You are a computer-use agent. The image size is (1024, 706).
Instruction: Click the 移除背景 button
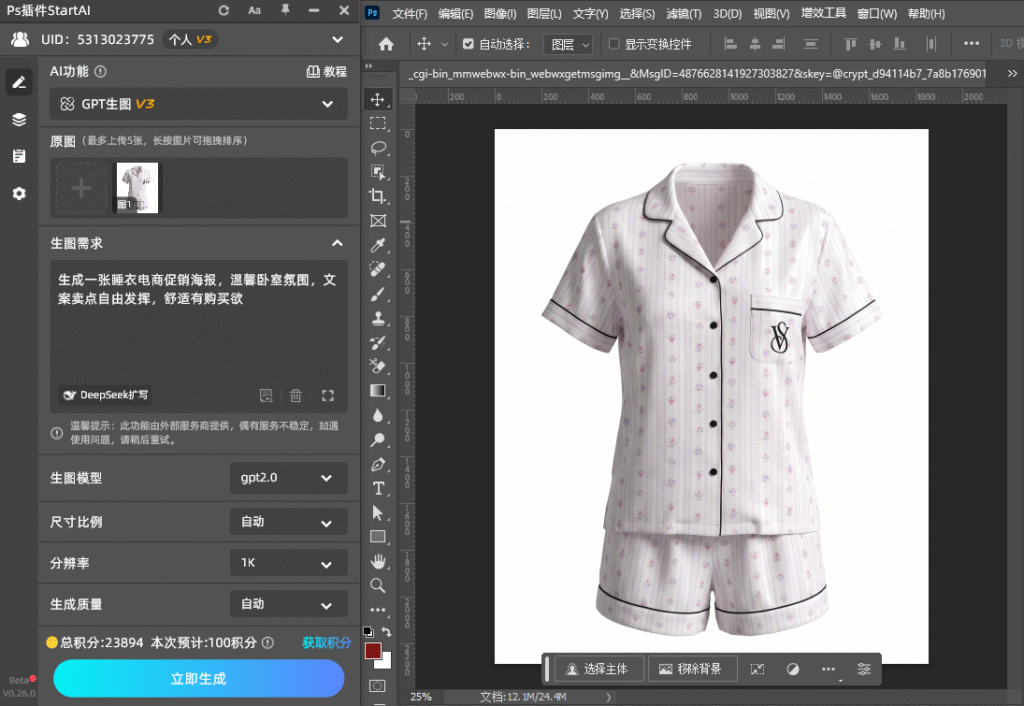click(692, 669)
